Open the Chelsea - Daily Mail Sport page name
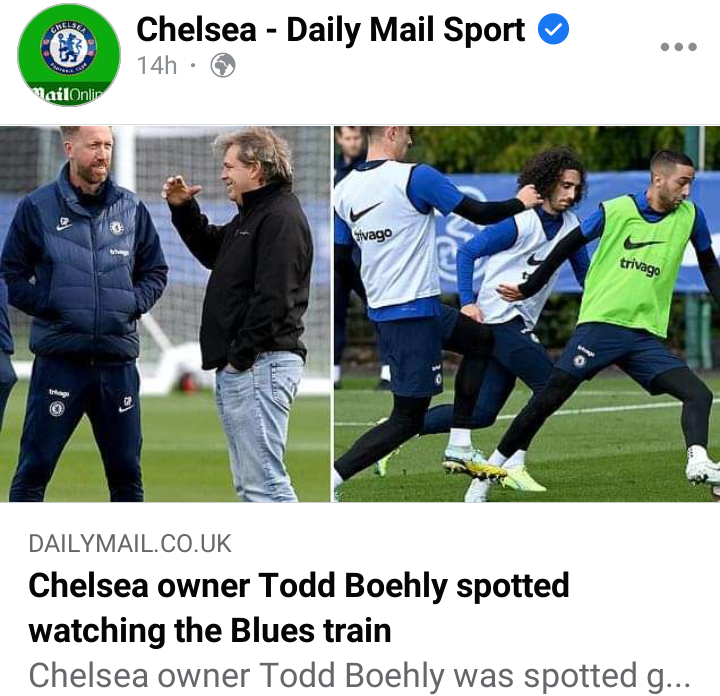Image resolution: width=720 pixels, height=696 pixels. click(x=331, y=30)
